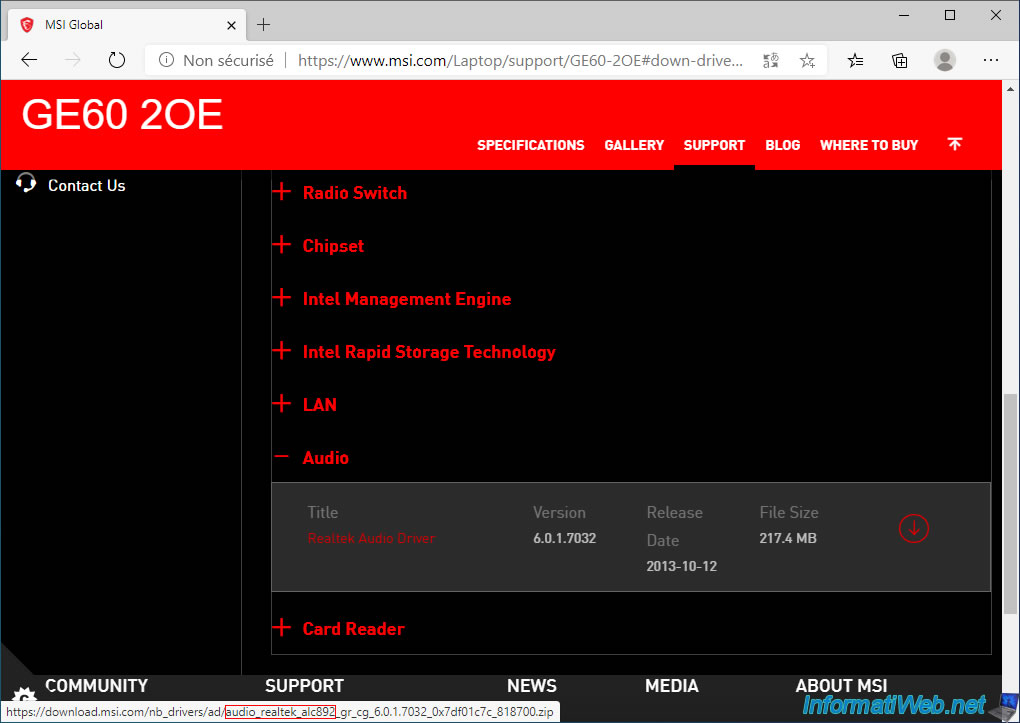This screenshot has width=1020, height=723.
Task: Click the MSI shield favicon on the tab
Action: click(x=27, y=25)
